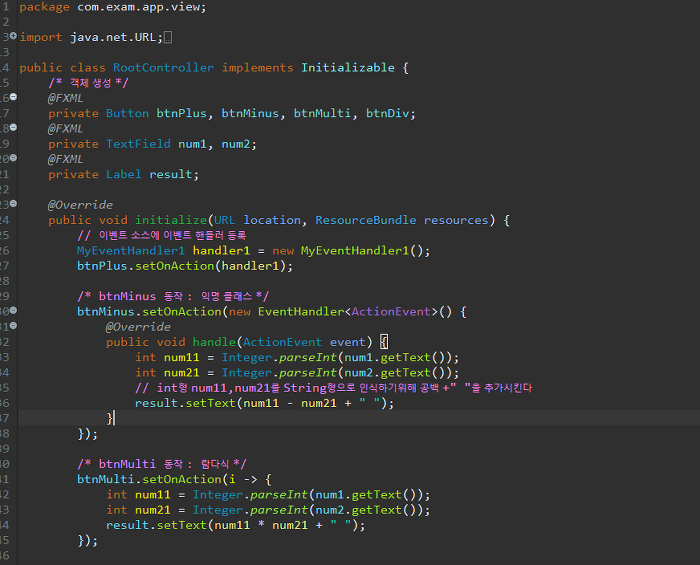The width and height of the screenshot is (700, 565).
Task: Click btnMinus in the Button declaration
Action: point(250,113)
